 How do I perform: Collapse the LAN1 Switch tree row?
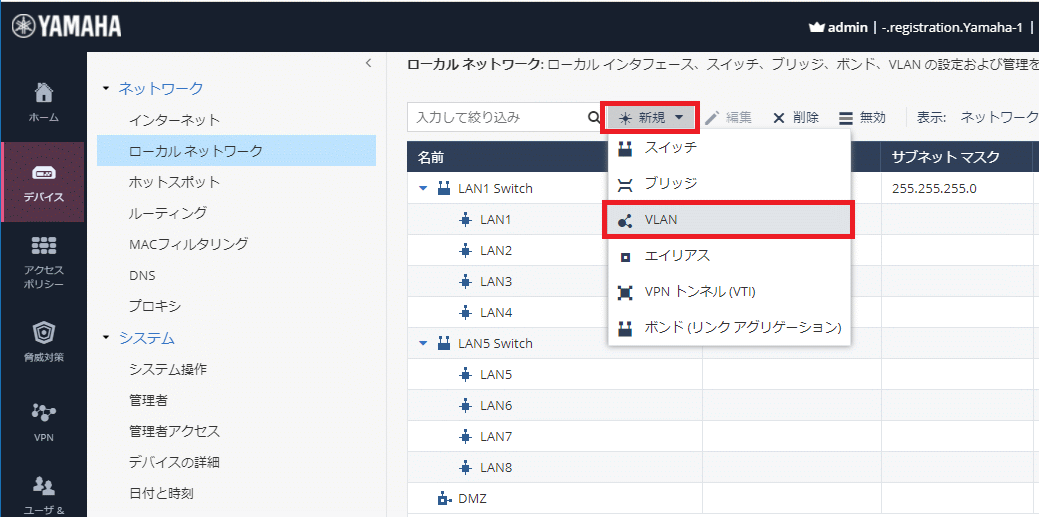[x=423, y=189]
